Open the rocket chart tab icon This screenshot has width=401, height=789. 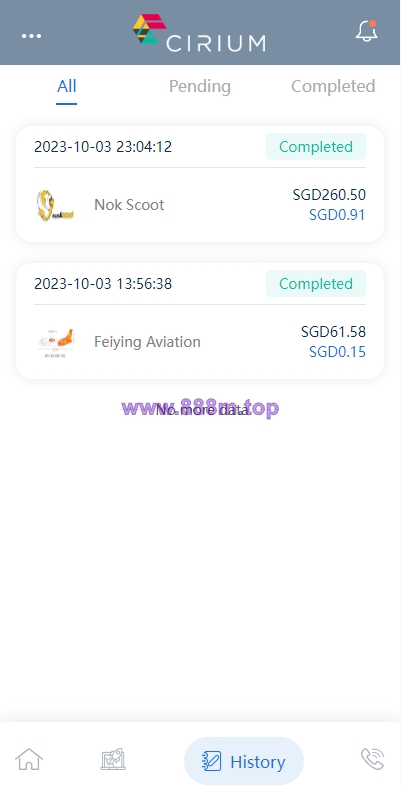coord(113,760)
